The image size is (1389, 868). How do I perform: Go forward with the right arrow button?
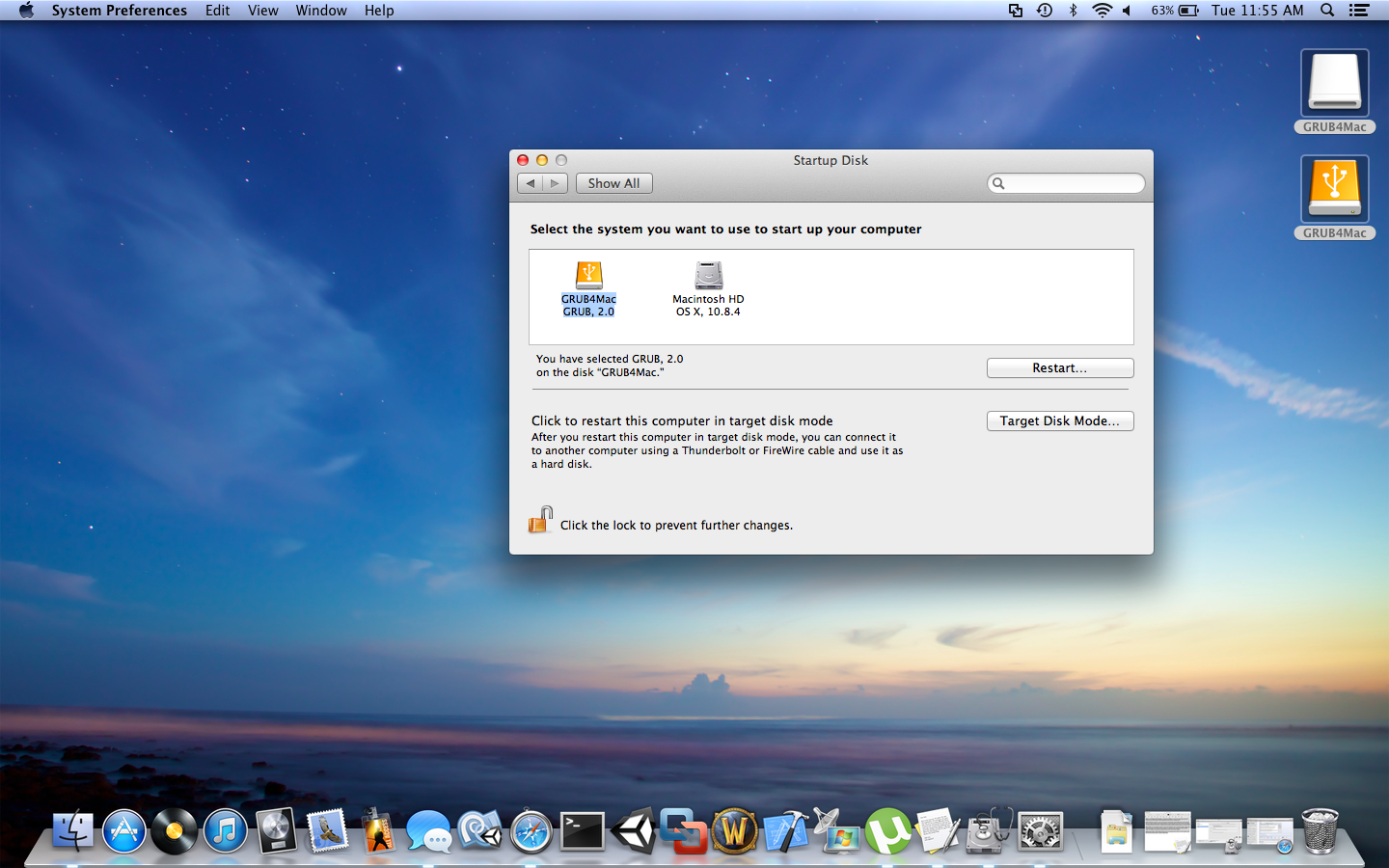tap(555, 183)
